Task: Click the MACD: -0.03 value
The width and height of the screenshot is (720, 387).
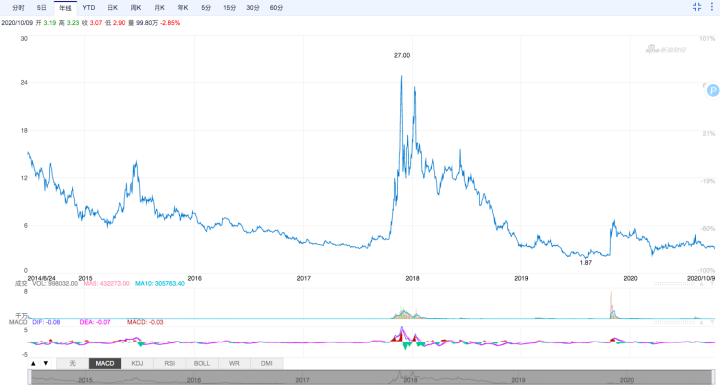Action: pos(145,322)
